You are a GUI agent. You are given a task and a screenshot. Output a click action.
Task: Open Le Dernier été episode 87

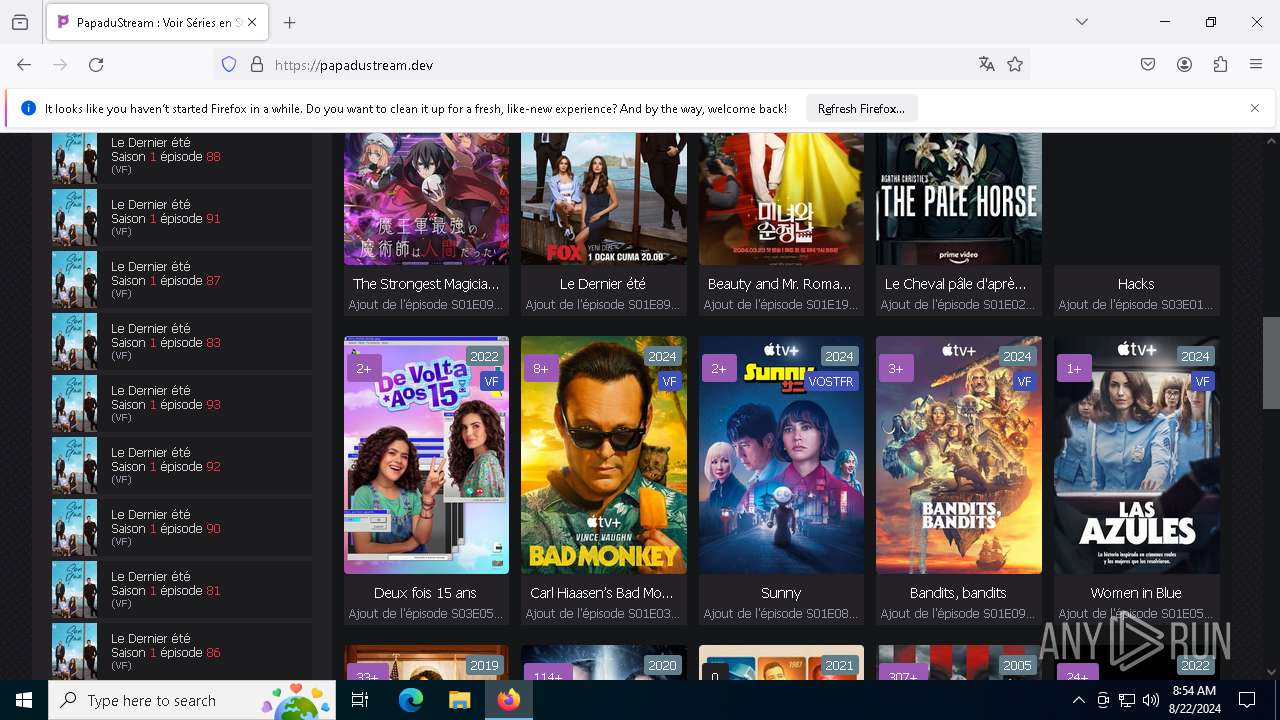[x=182, y=280]
